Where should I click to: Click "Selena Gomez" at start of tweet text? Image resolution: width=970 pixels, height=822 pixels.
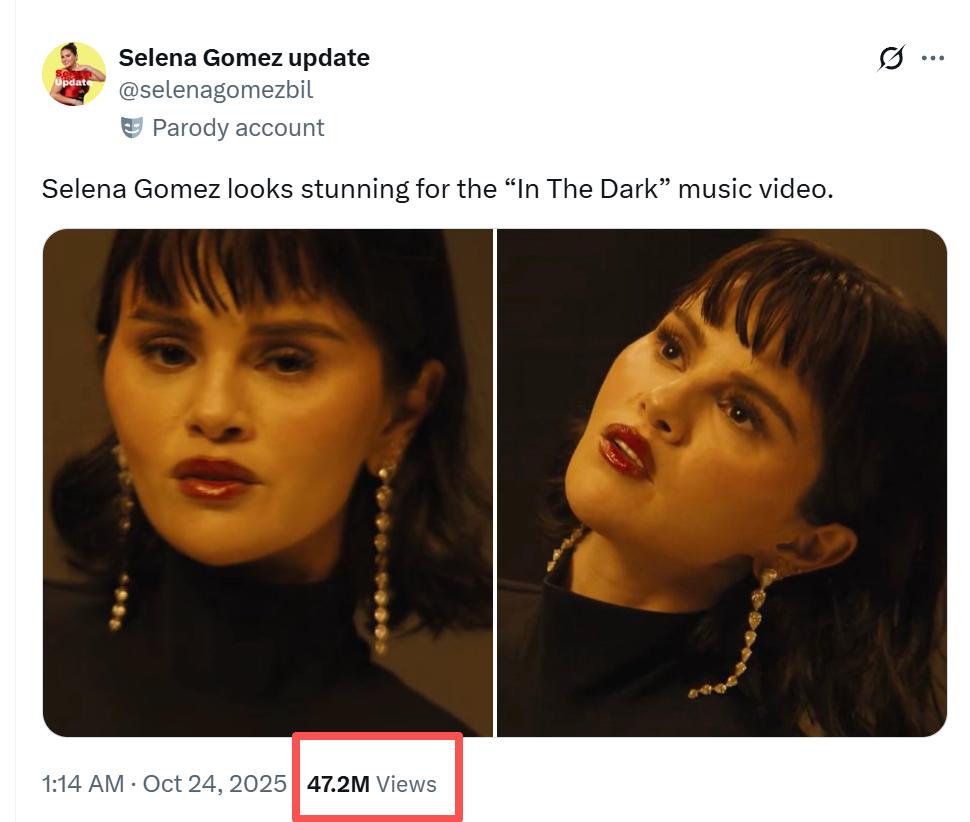click(x=130, y=189)
